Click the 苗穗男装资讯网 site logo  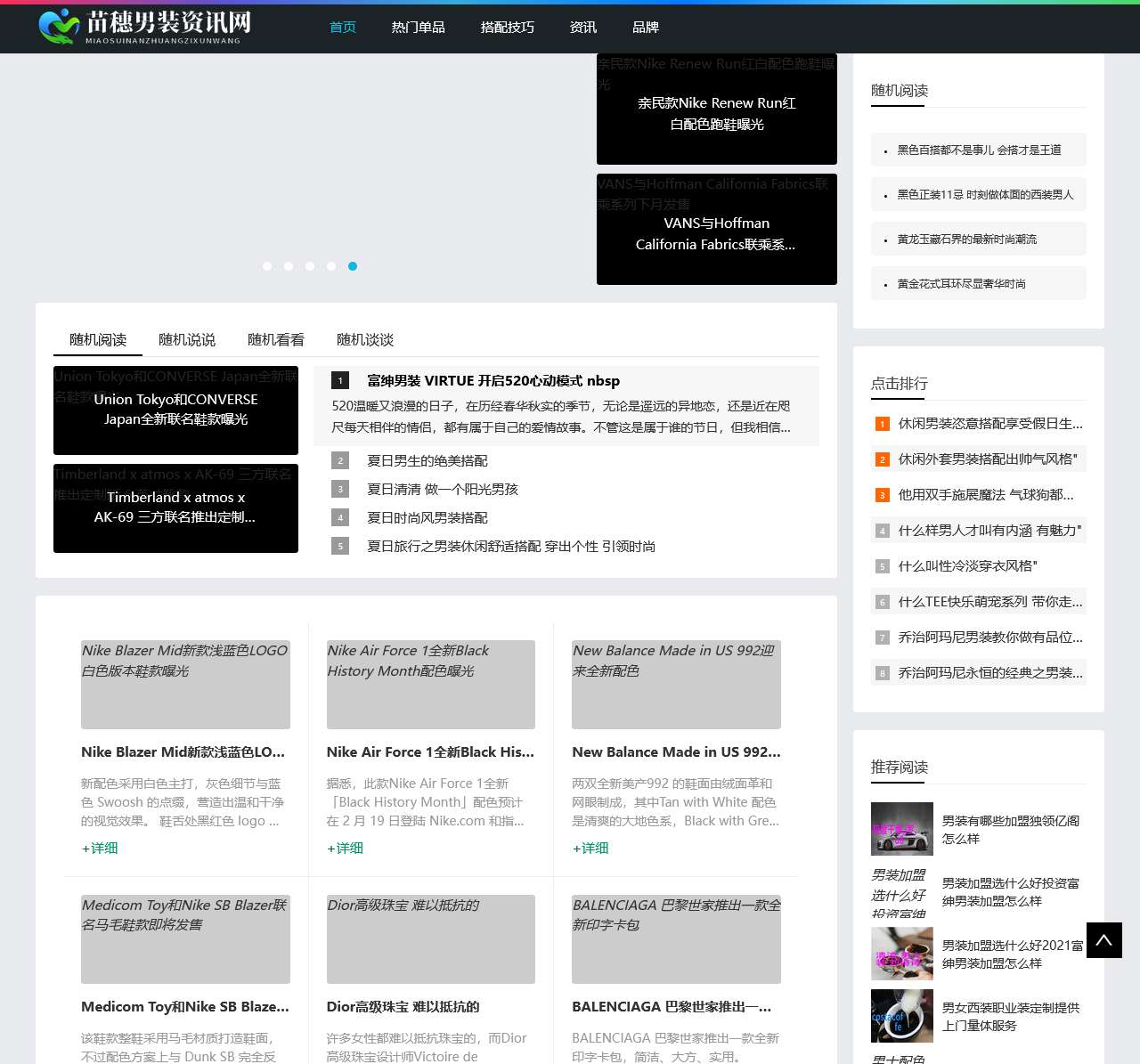pyautogui.click(x=145, y=27)
